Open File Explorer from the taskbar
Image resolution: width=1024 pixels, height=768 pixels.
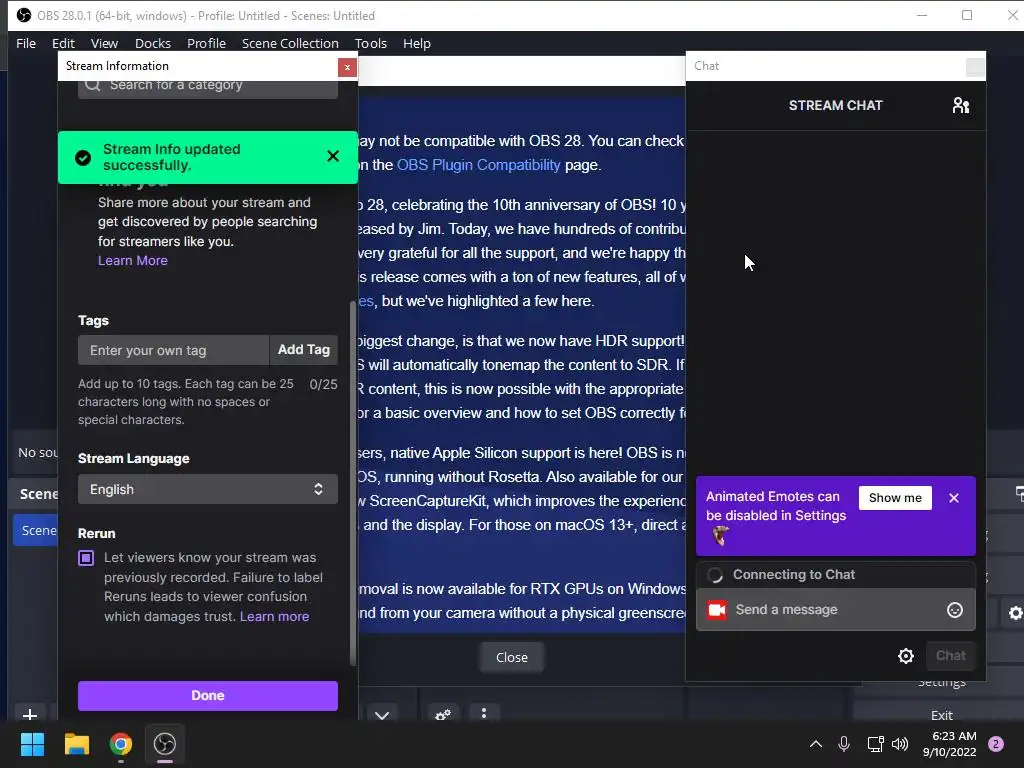click(x=76, y=744)
